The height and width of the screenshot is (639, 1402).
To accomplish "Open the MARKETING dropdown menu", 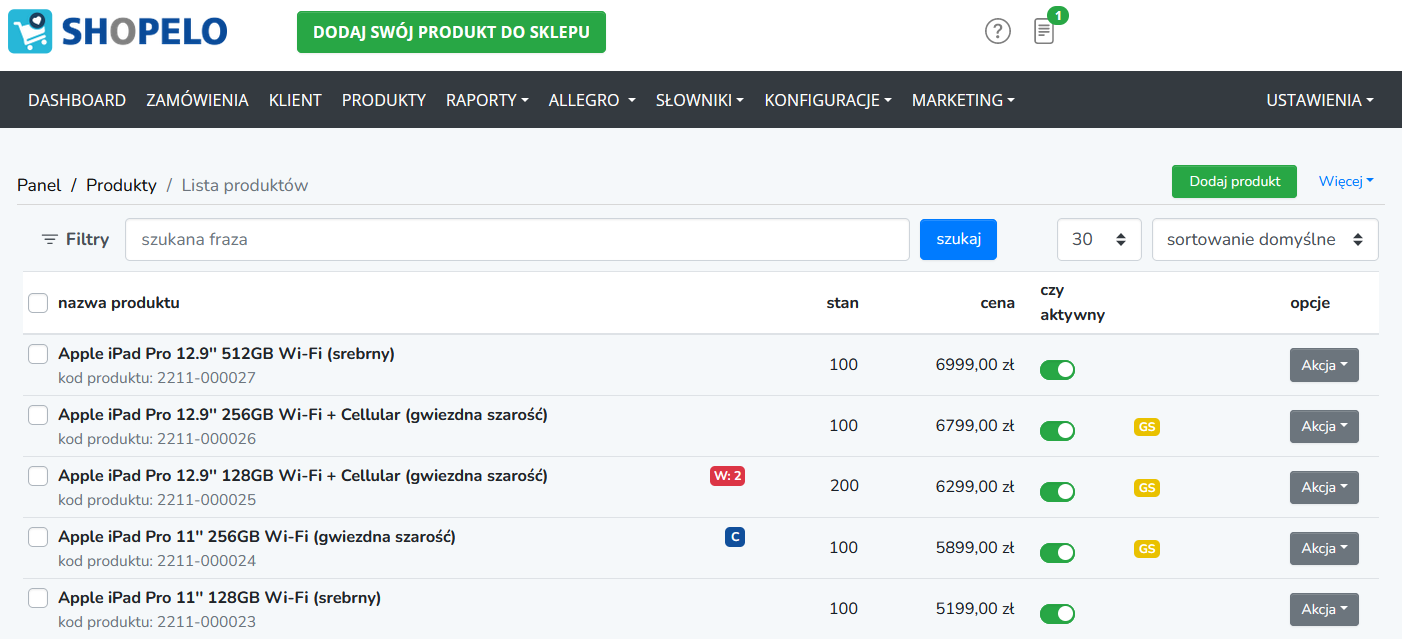I will click(963, 100).
